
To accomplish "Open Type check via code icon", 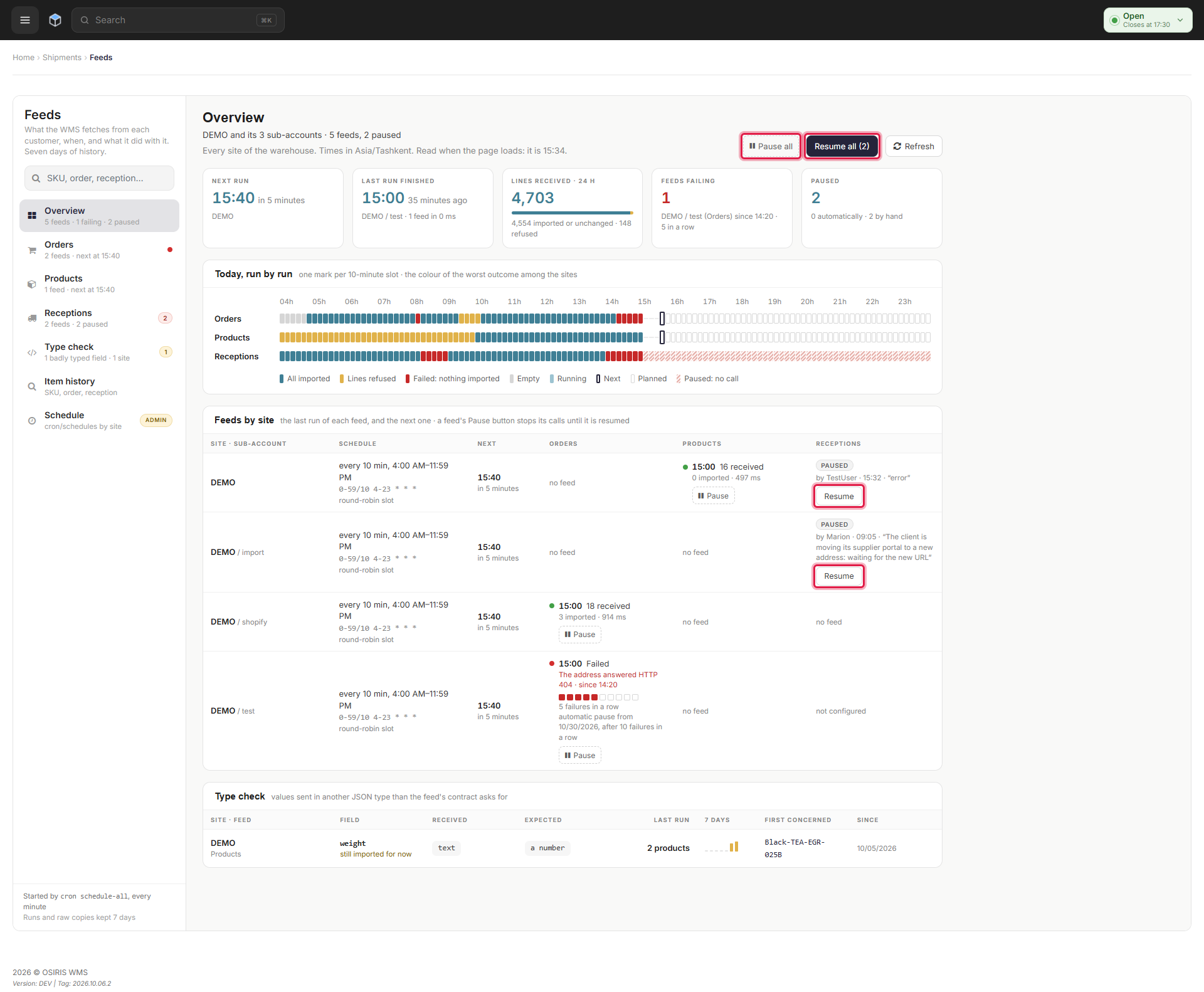I will pos(32,352).
